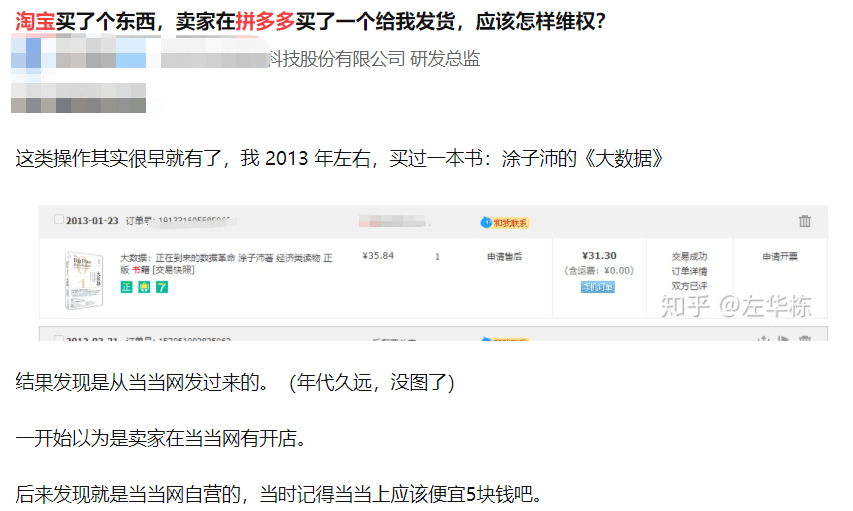Tick the checkbox of the partially visible second order

[x=59, y=338]
